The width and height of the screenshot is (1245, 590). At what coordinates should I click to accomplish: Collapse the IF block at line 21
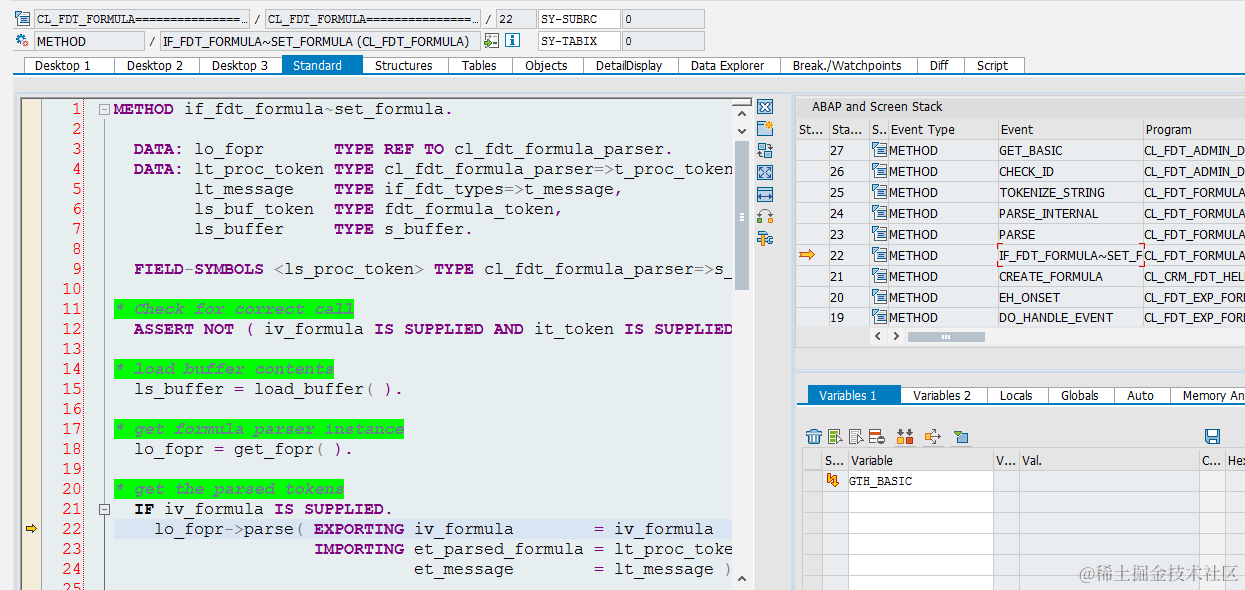104,509
